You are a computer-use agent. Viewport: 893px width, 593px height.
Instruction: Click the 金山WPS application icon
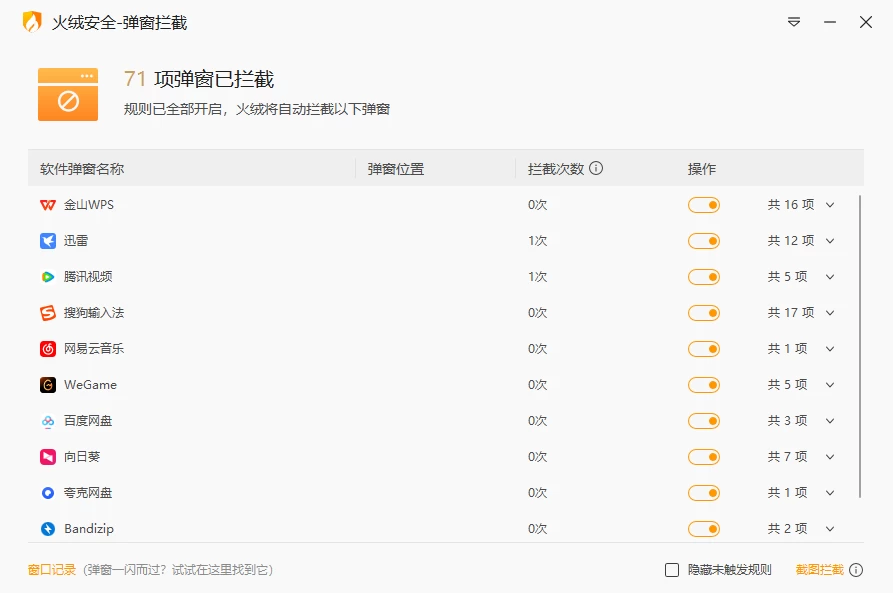47,205
